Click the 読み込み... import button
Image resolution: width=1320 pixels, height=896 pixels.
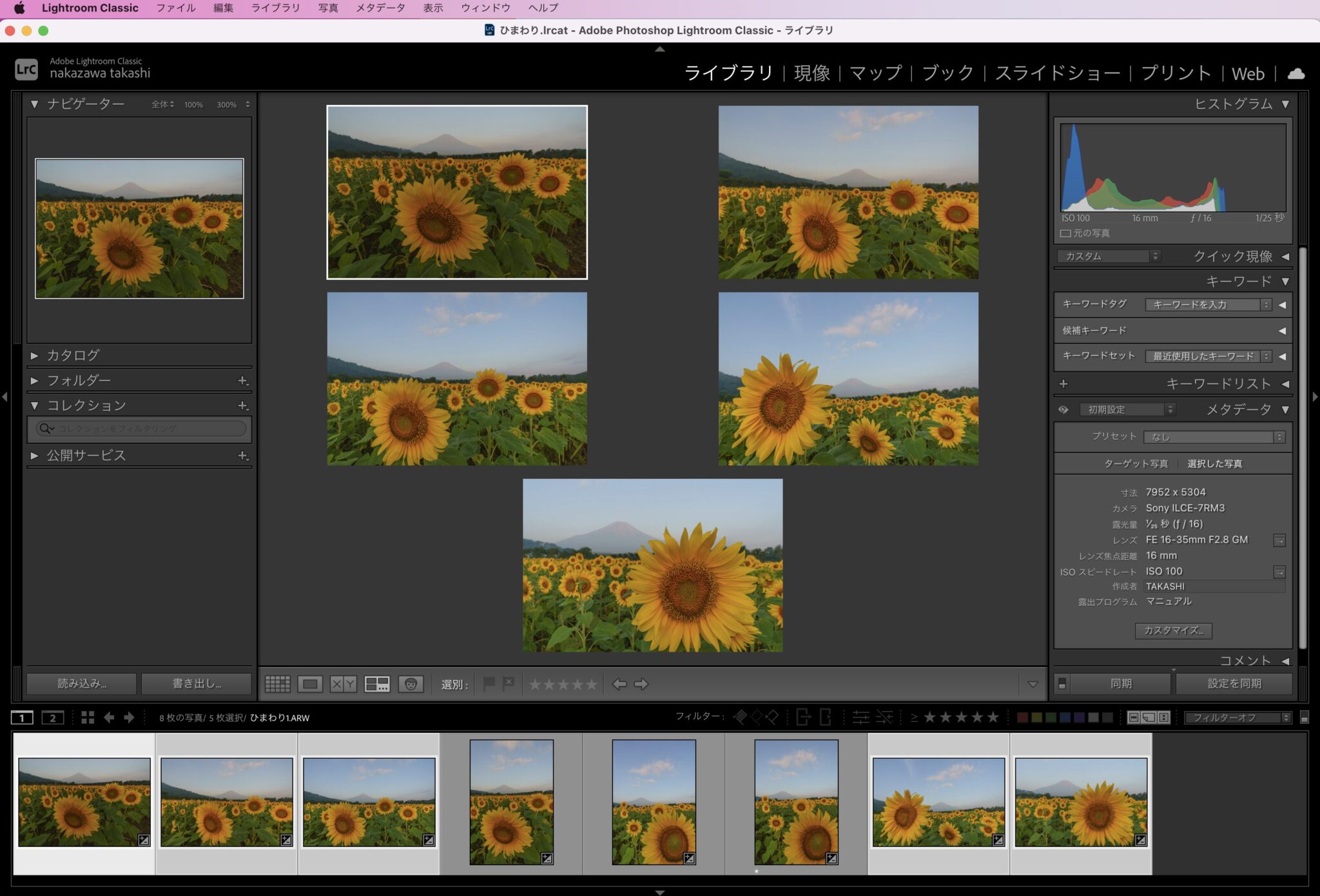[82, 683]
